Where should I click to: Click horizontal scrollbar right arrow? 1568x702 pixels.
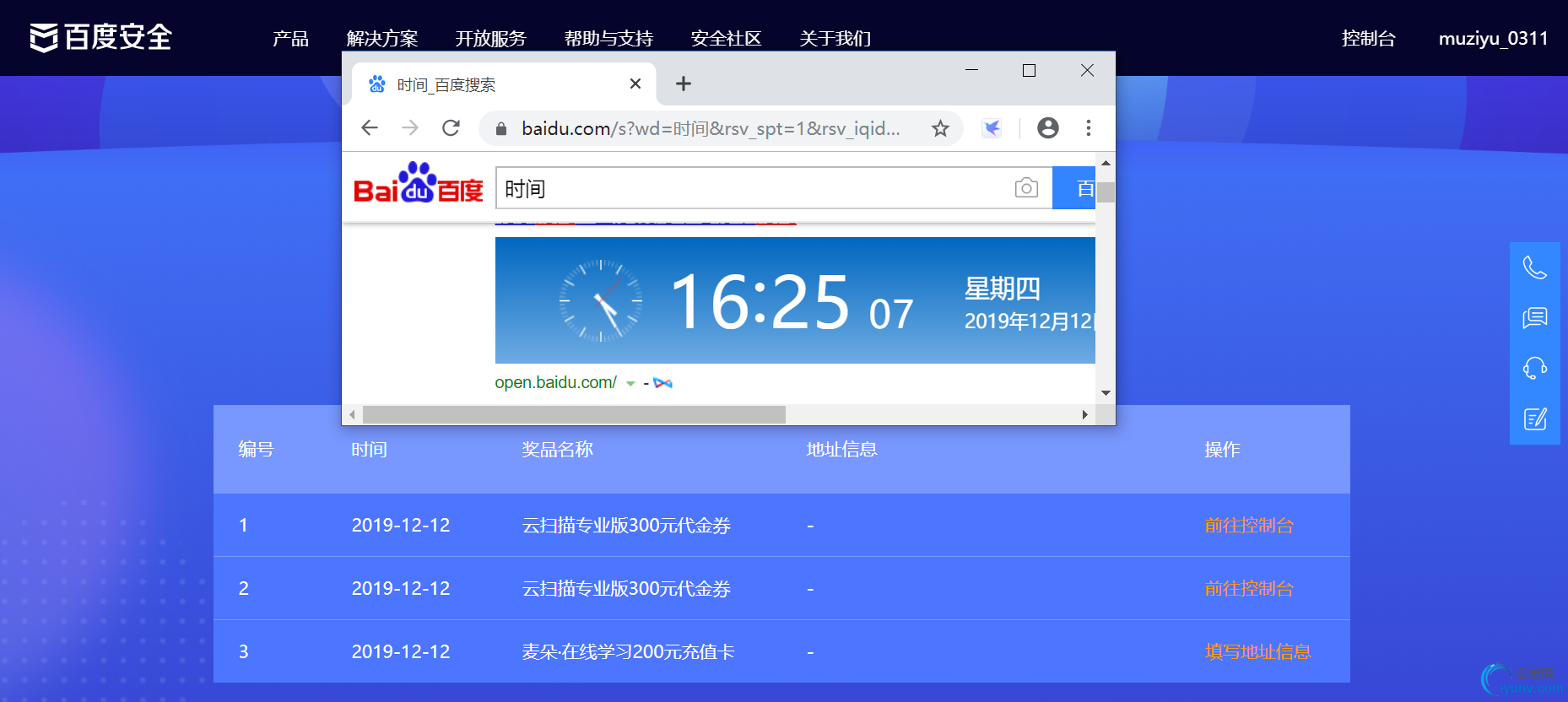pos(1084,414)
